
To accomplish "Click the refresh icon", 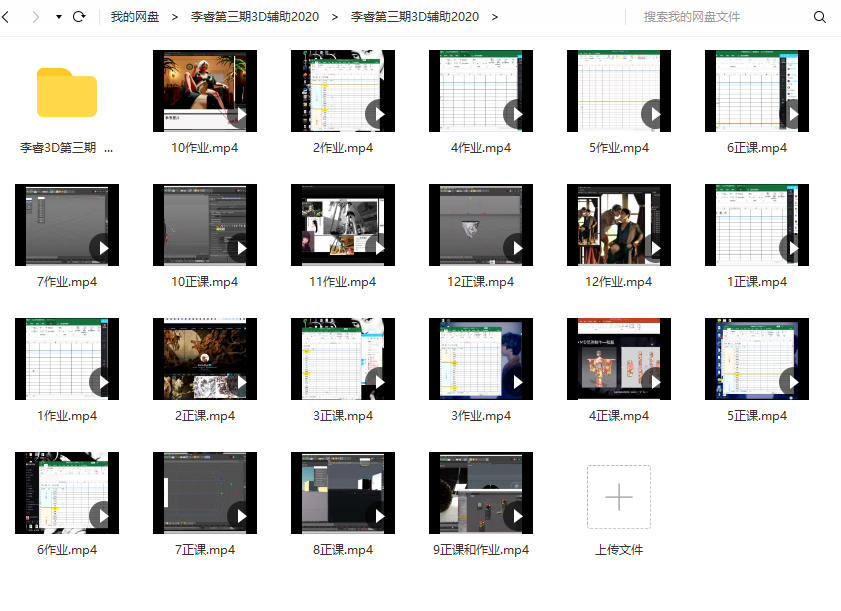I will coord(79,17).
